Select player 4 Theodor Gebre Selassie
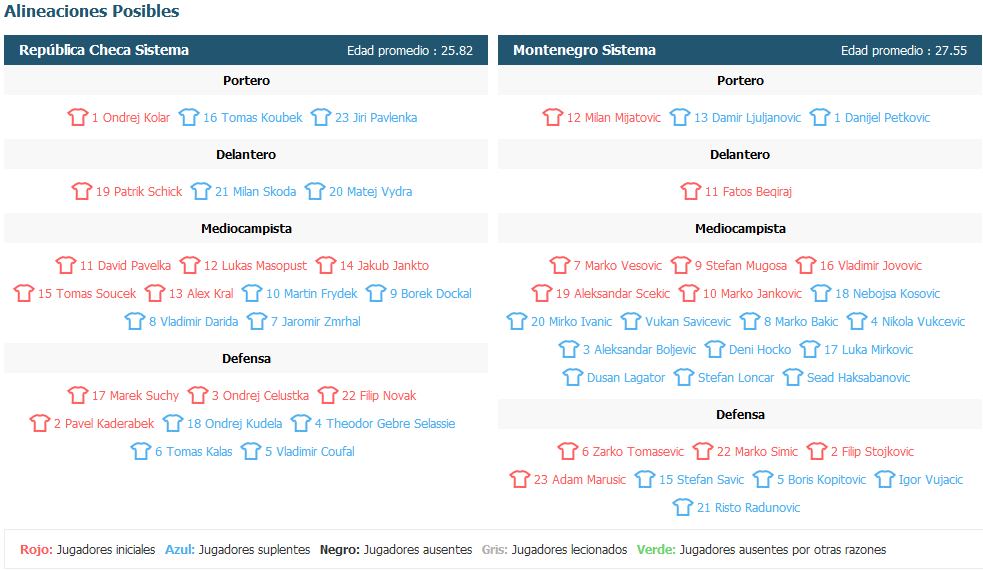This screenshot has height=571, width=983. click(x=385, y=423)
